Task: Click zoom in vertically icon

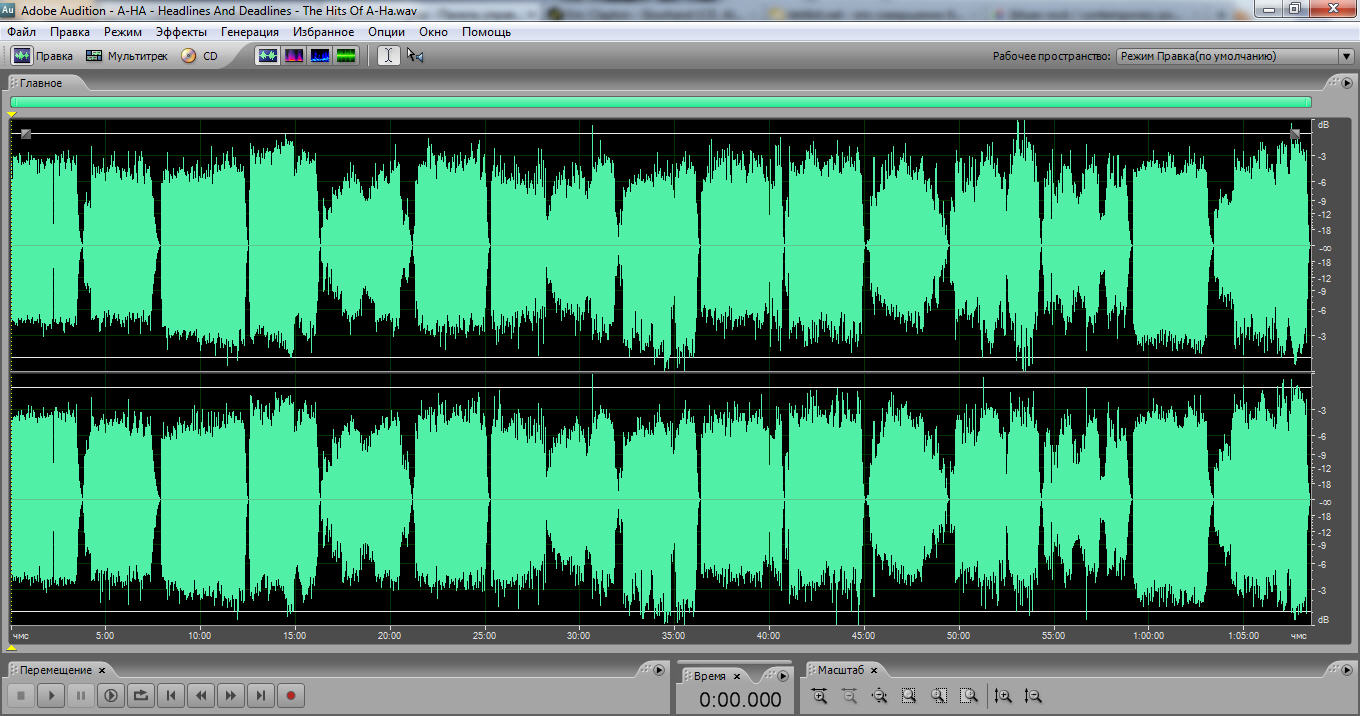Action: click(1004, 696)
